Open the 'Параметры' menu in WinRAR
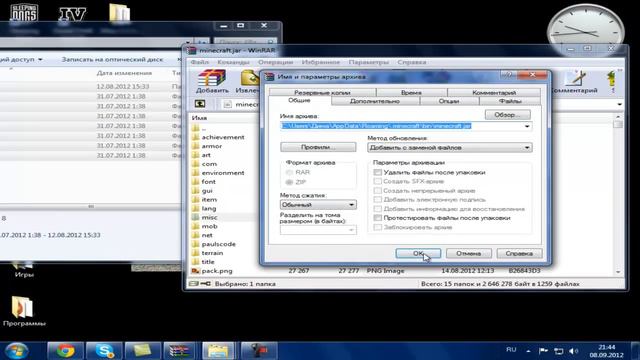The height and width of the screenshot is (360, 640). [369, 62]
